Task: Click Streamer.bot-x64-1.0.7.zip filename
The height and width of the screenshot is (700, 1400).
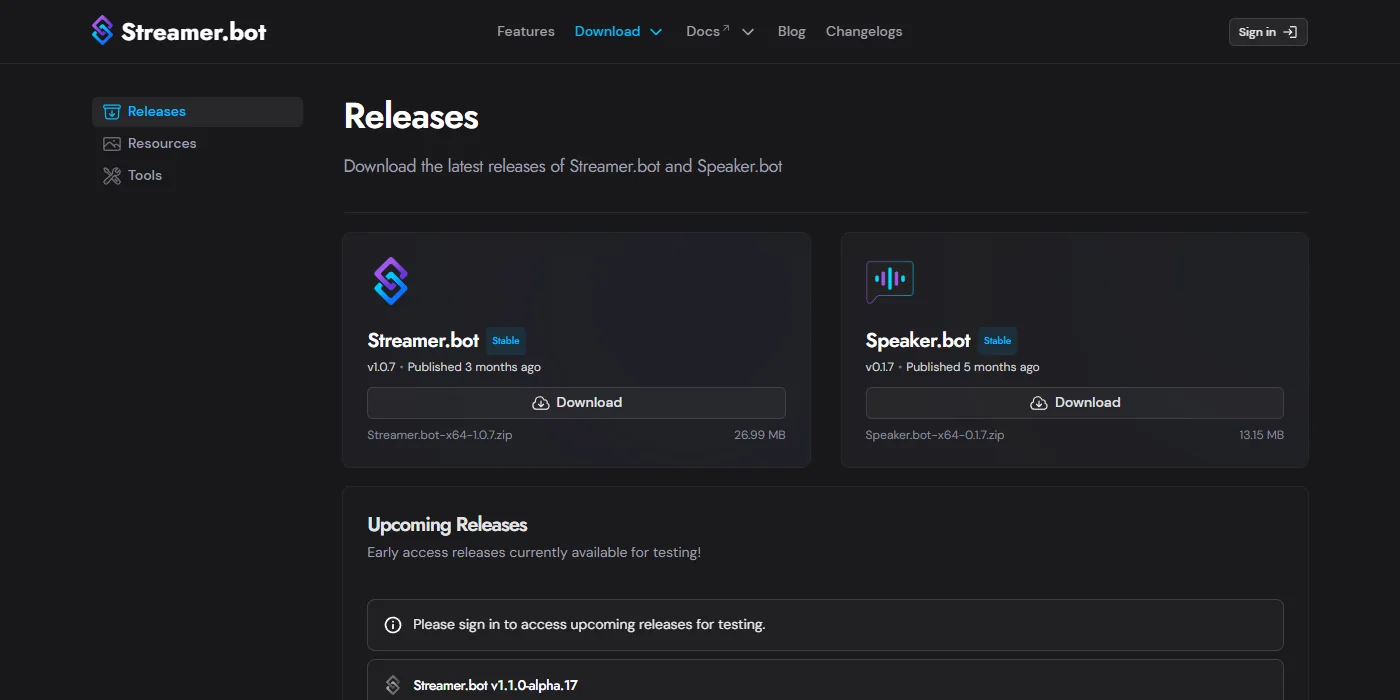Action: [440, 435]
